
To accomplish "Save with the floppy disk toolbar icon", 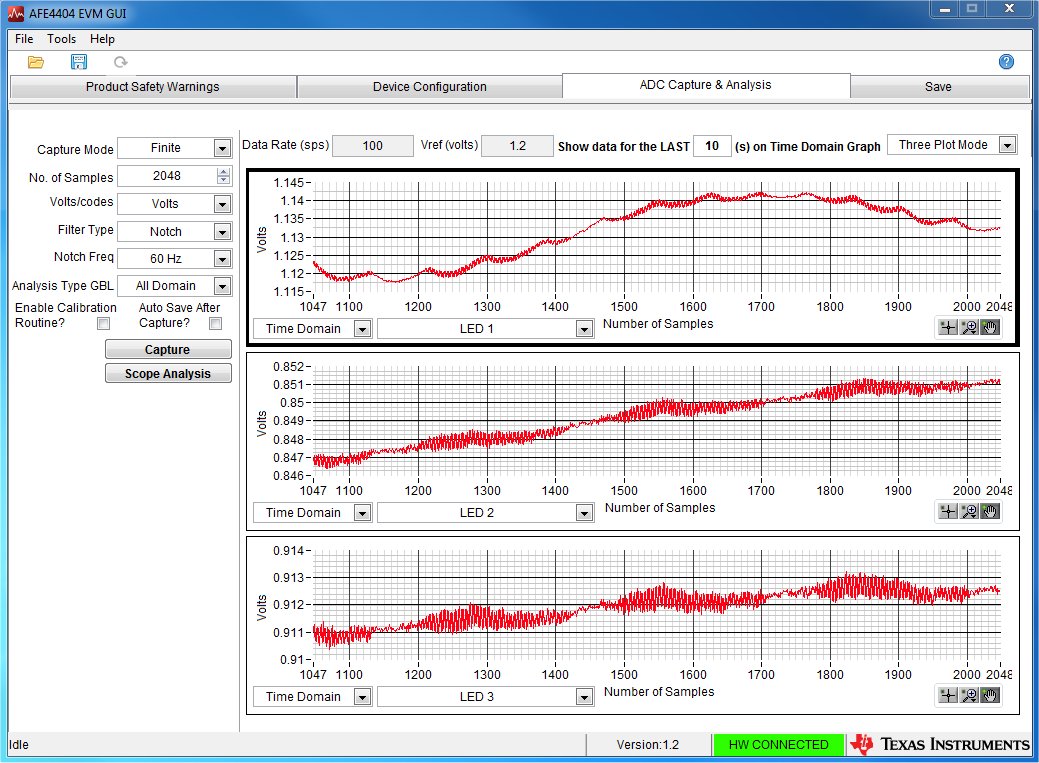I will [x=79, y=62].
